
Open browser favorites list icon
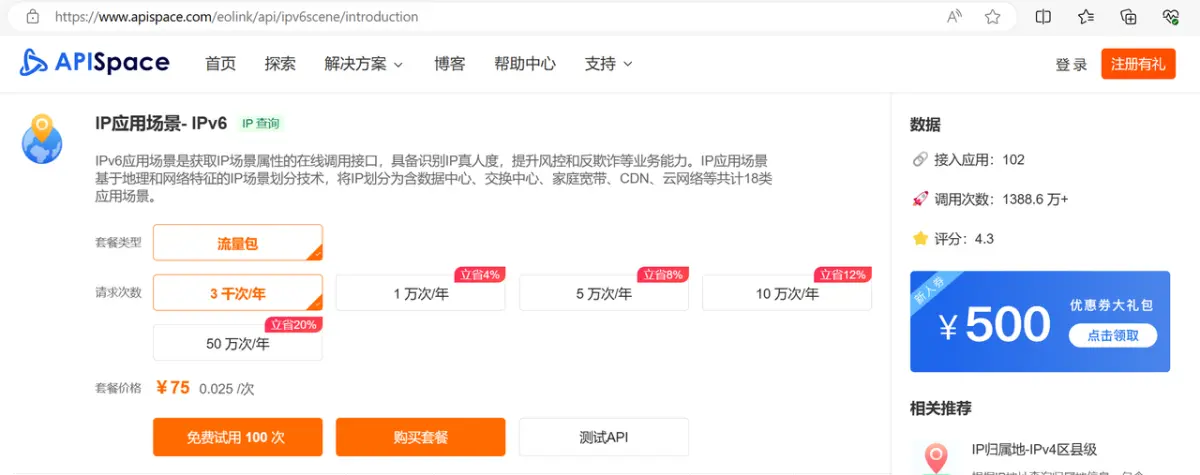[1086, 17]
